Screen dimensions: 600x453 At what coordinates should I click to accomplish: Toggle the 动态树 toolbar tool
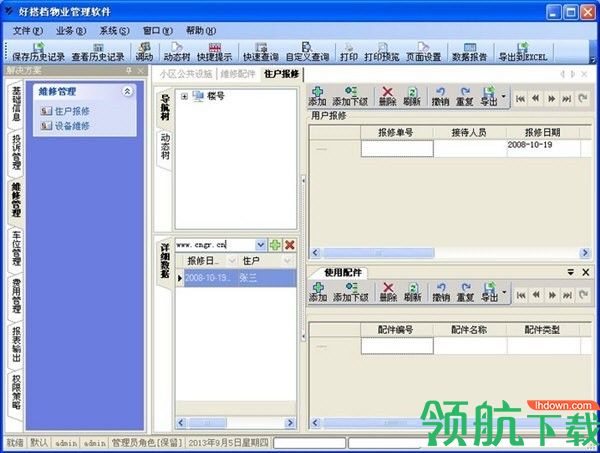click(176, 52)
